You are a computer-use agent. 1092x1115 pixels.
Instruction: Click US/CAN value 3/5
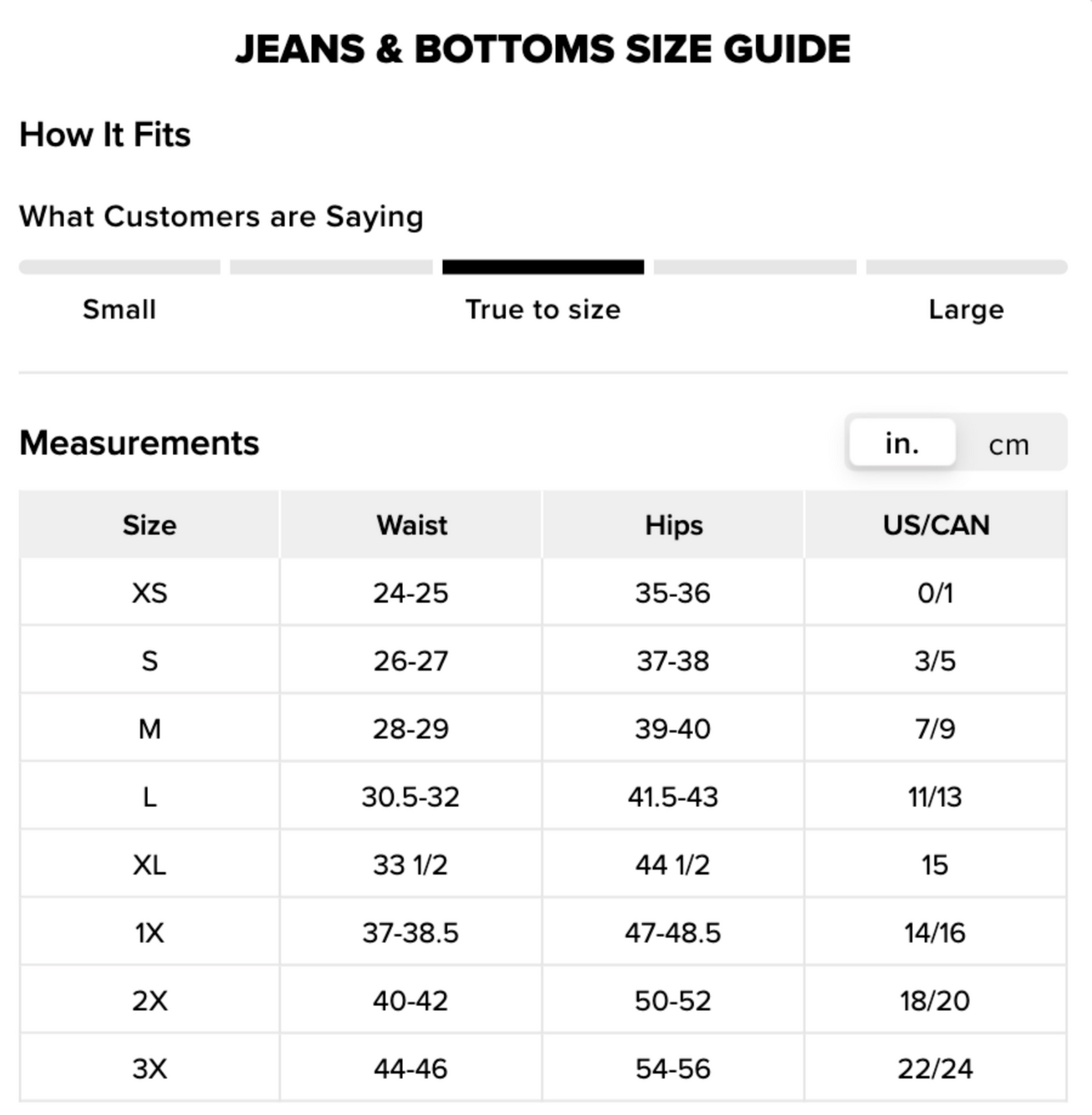936,660
